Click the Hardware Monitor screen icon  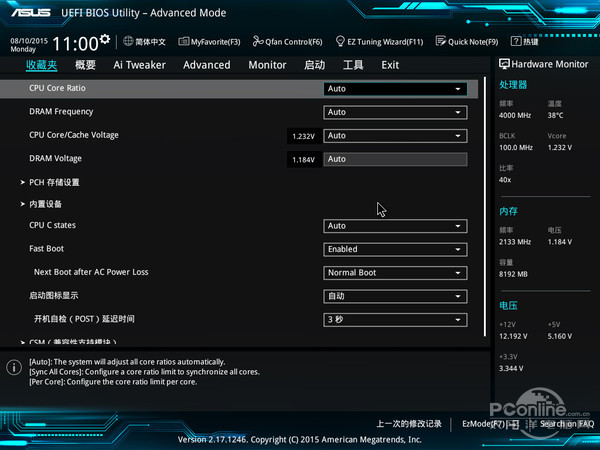coord(504,64)
